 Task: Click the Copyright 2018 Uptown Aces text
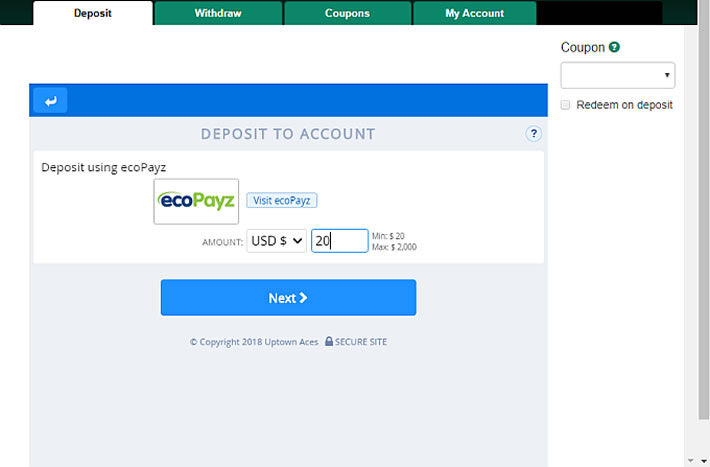pyautogui.click(x=254, y=342)
